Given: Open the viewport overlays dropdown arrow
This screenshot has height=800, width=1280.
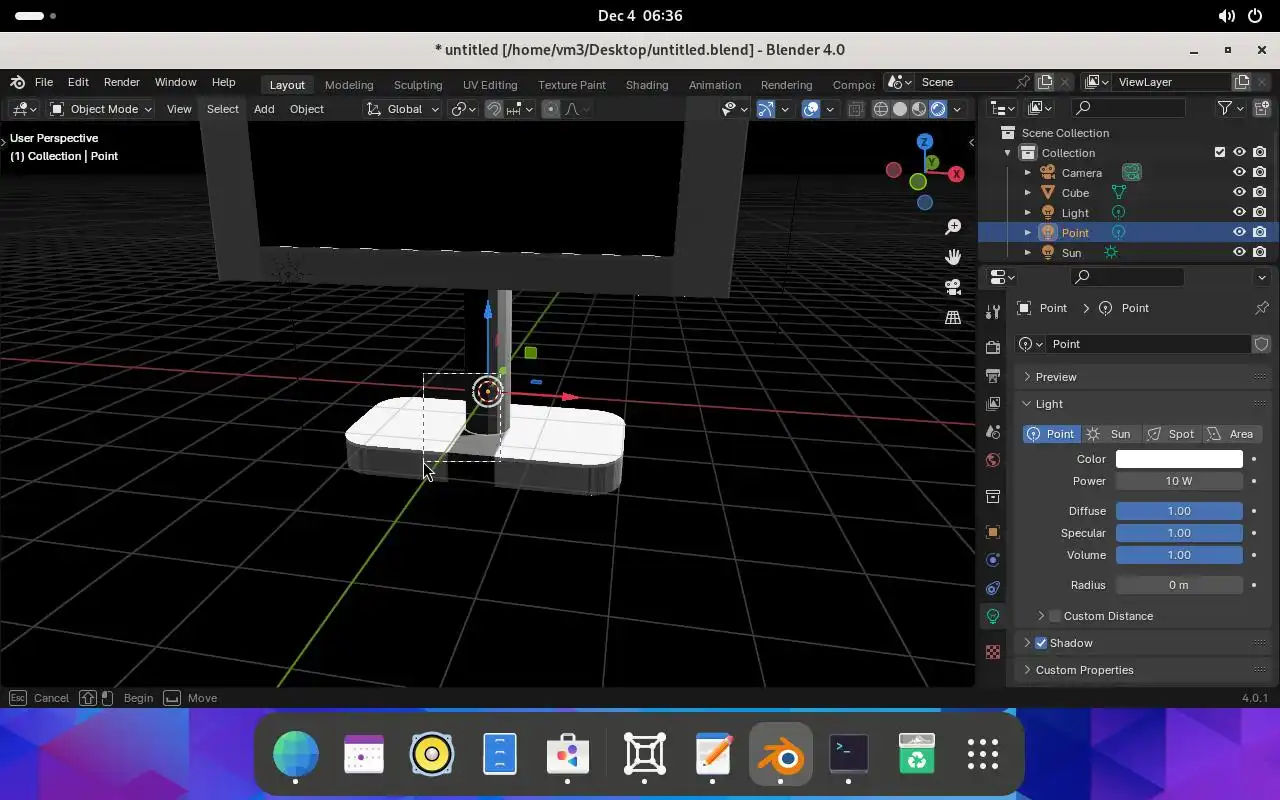Looking at the screenshot, I should pyautogui.click(x=830, y=109).
